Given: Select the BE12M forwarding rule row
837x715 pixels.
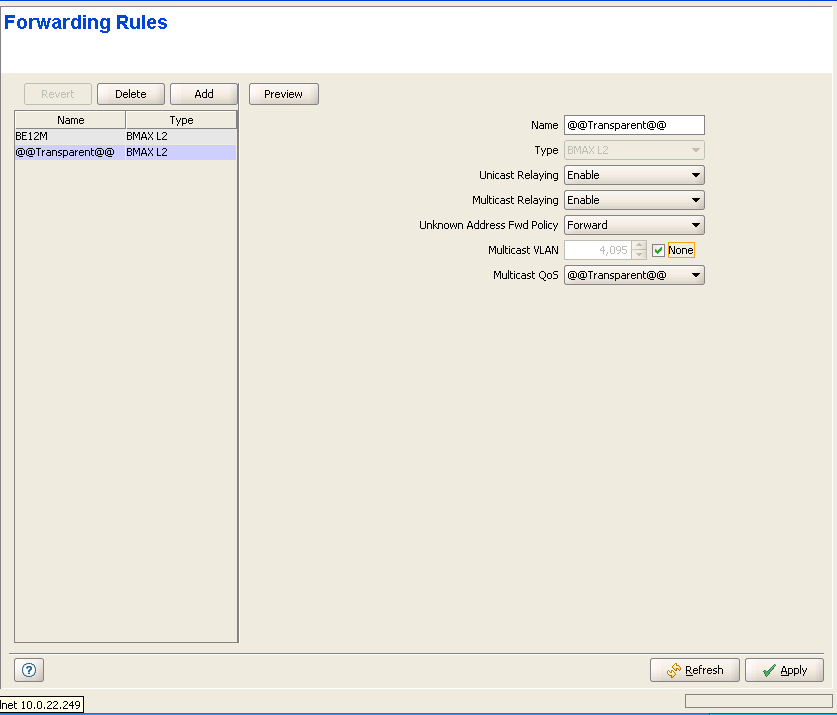Looking at the screenshot, I should coord(70,135).
